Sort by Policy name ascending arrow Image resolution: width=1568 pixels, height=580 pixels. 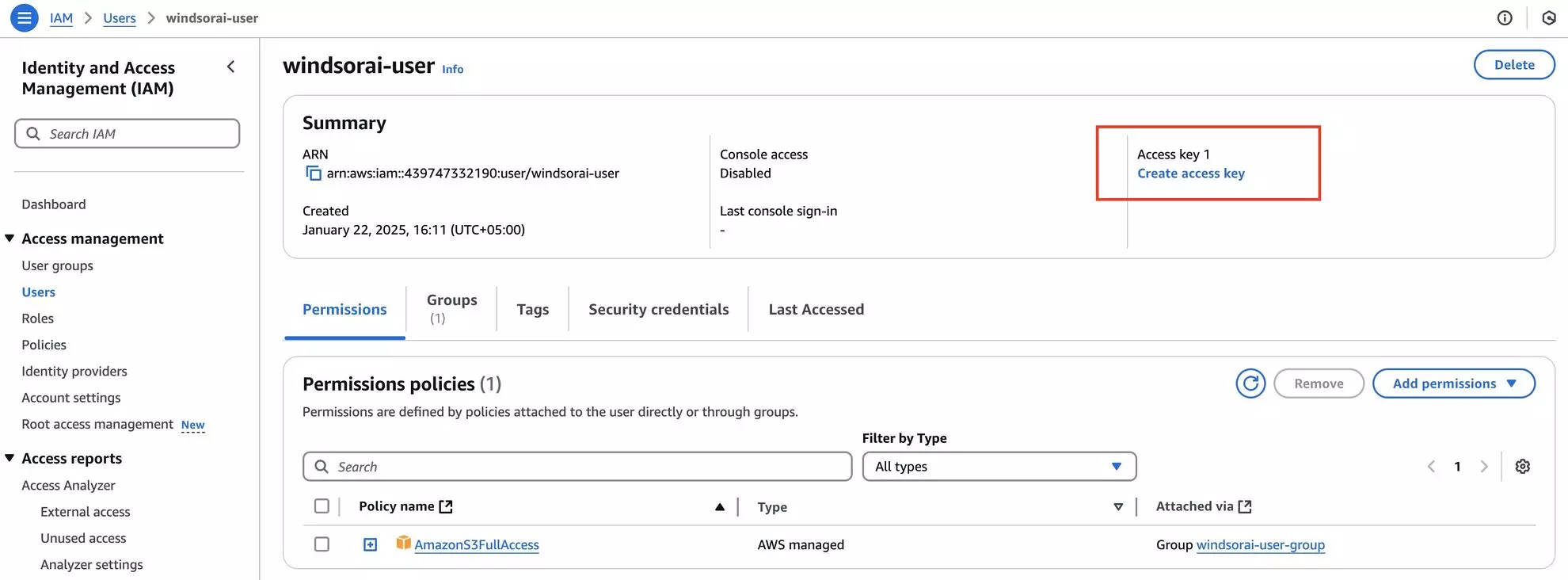pyautogui.click(x=720, y=507)
